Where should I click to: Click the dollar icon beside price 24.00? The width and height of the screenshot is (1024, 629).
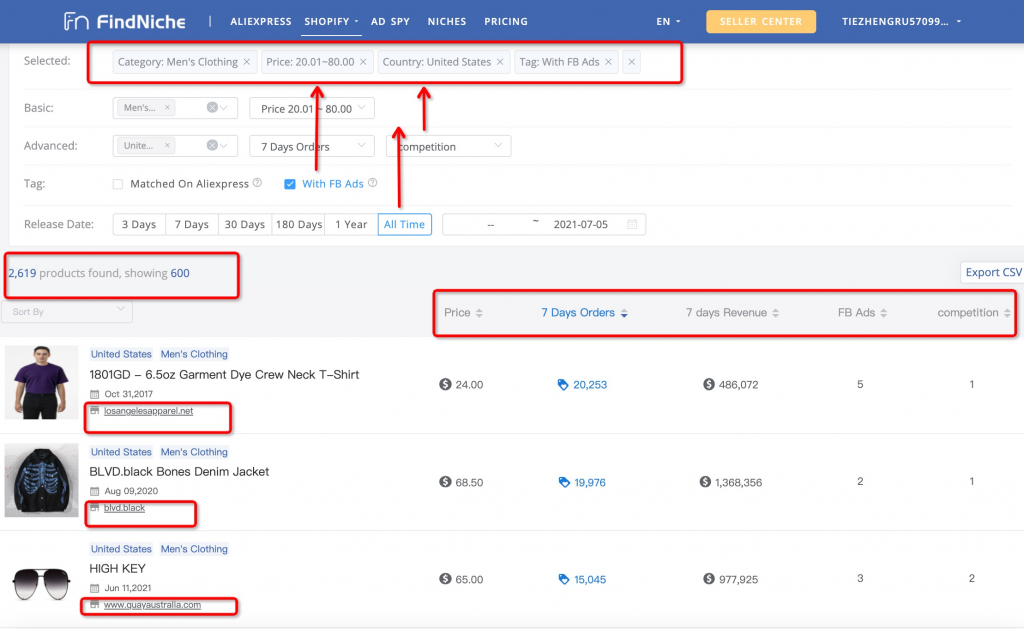445,384
